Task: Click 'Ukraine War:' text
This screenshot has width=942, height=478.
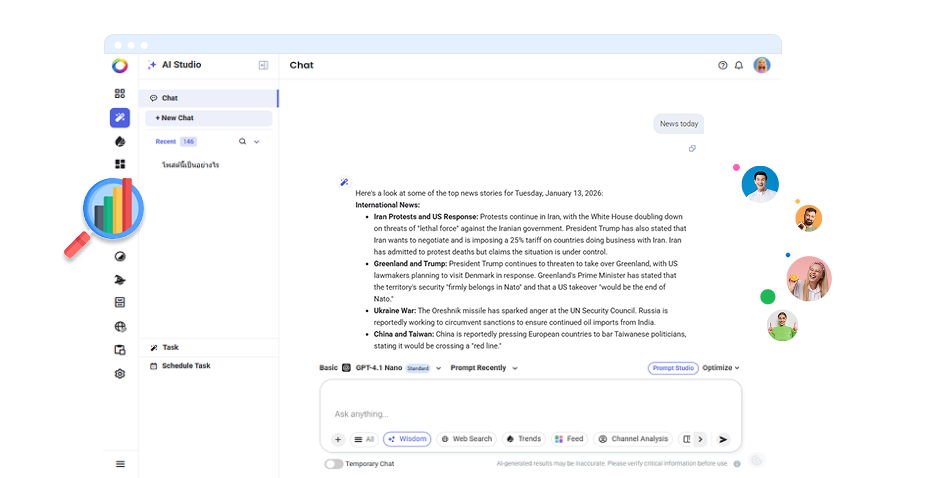Action: point(395,310)
